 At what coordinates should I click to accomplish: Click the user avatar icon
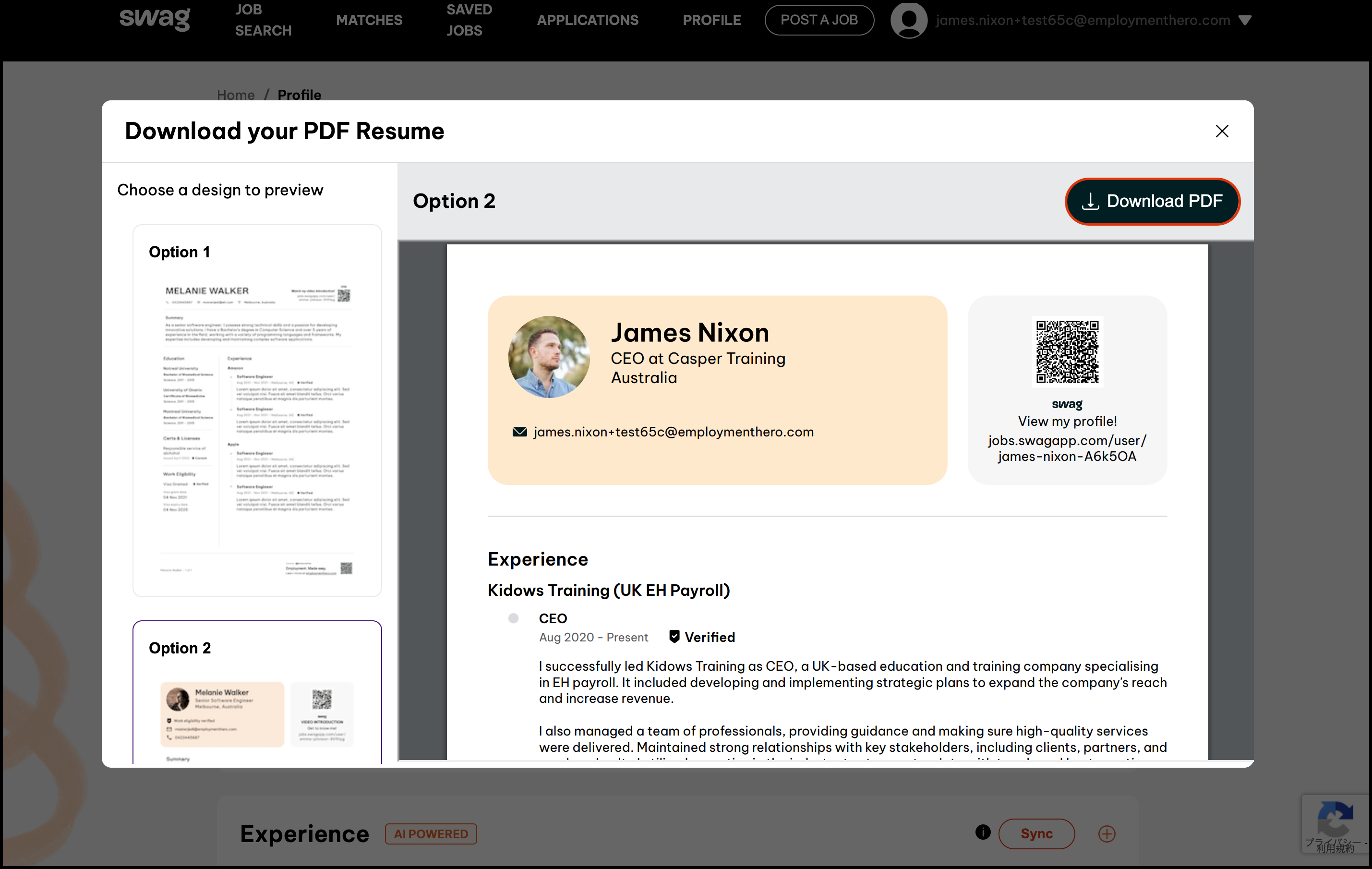point(908,21)
